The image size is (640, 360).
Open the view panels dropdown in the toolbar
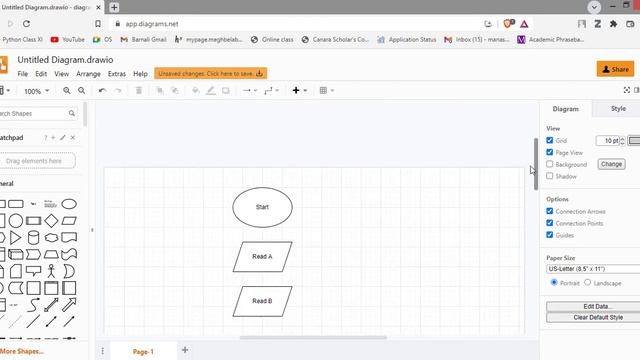point(5,91)
